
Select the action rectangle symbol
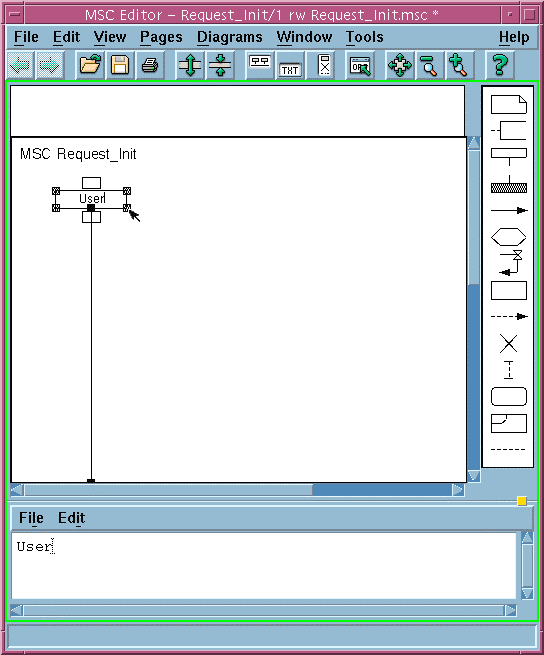[508, 290]
